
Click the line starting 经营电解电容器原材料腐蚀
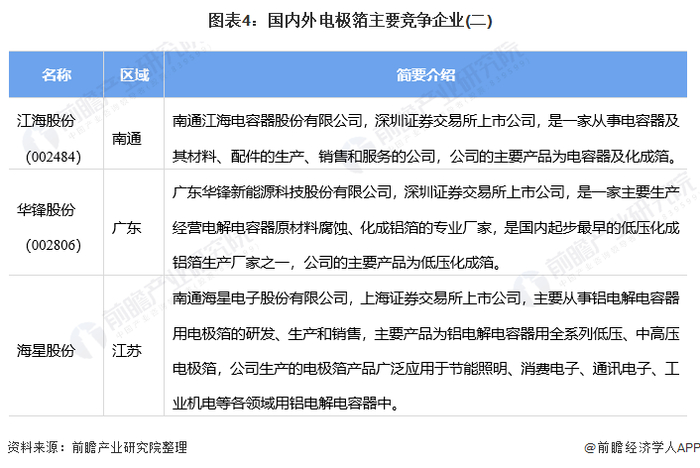425,228
